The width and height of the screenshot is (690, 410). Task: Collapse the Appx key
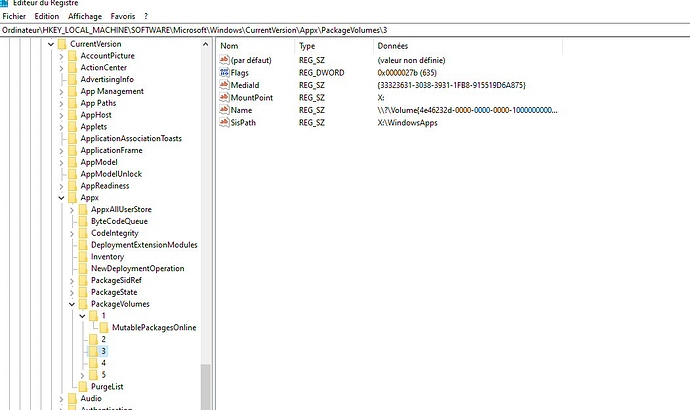(61, 198)
